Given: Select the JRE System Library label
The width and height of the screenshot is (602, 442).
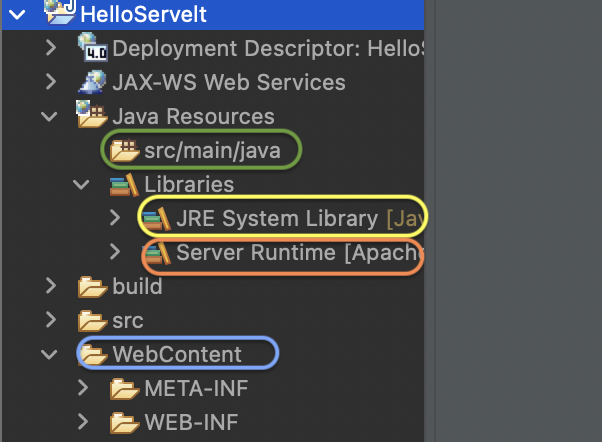Looking at the screenshot, I should coord(277,219).
